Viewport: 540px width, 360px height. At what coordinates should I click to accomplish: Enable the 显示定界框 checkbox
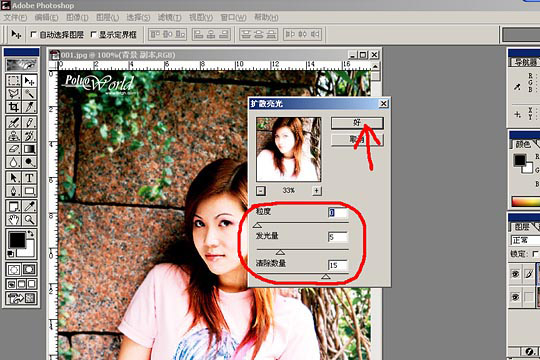(93, 34)
